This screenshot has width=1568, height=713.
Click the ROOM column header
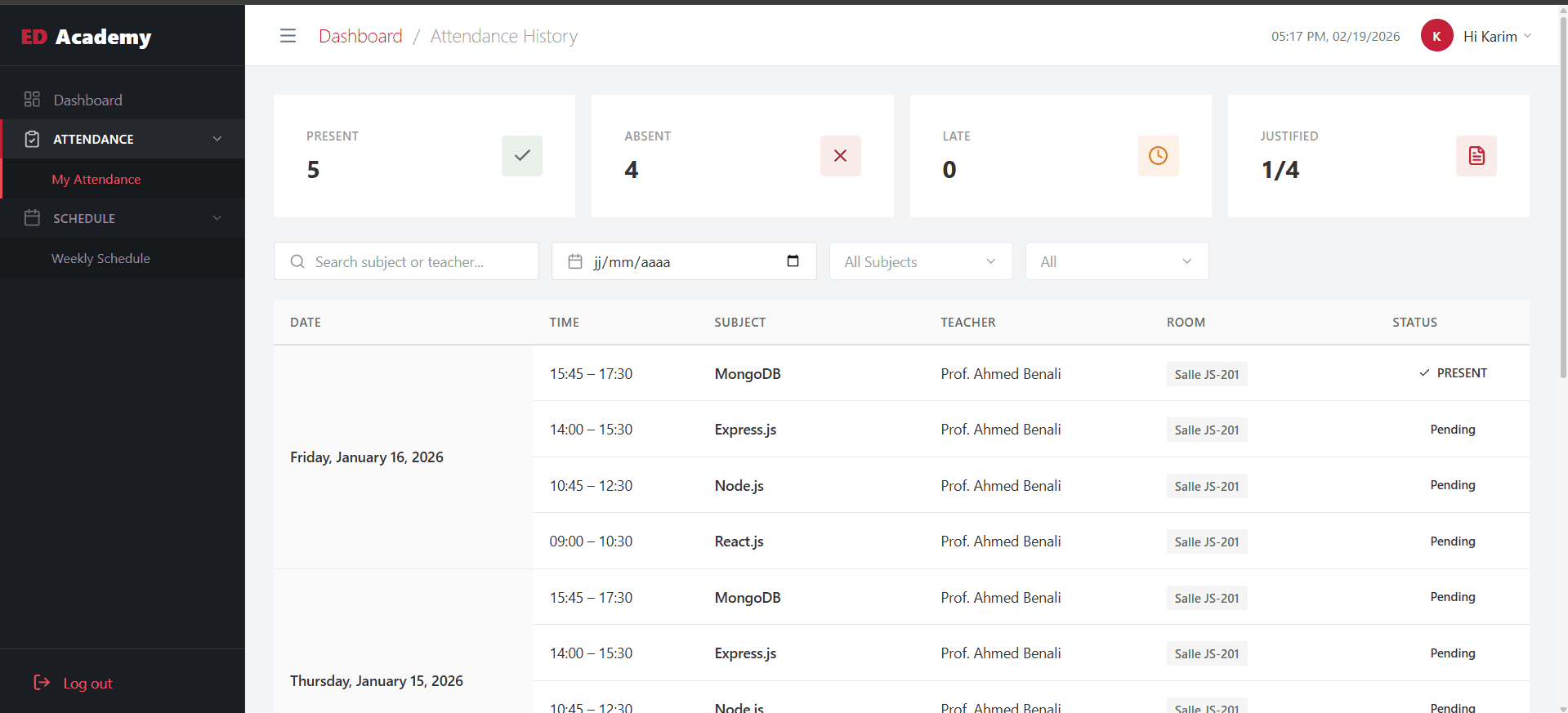(x=1186, y=323)
